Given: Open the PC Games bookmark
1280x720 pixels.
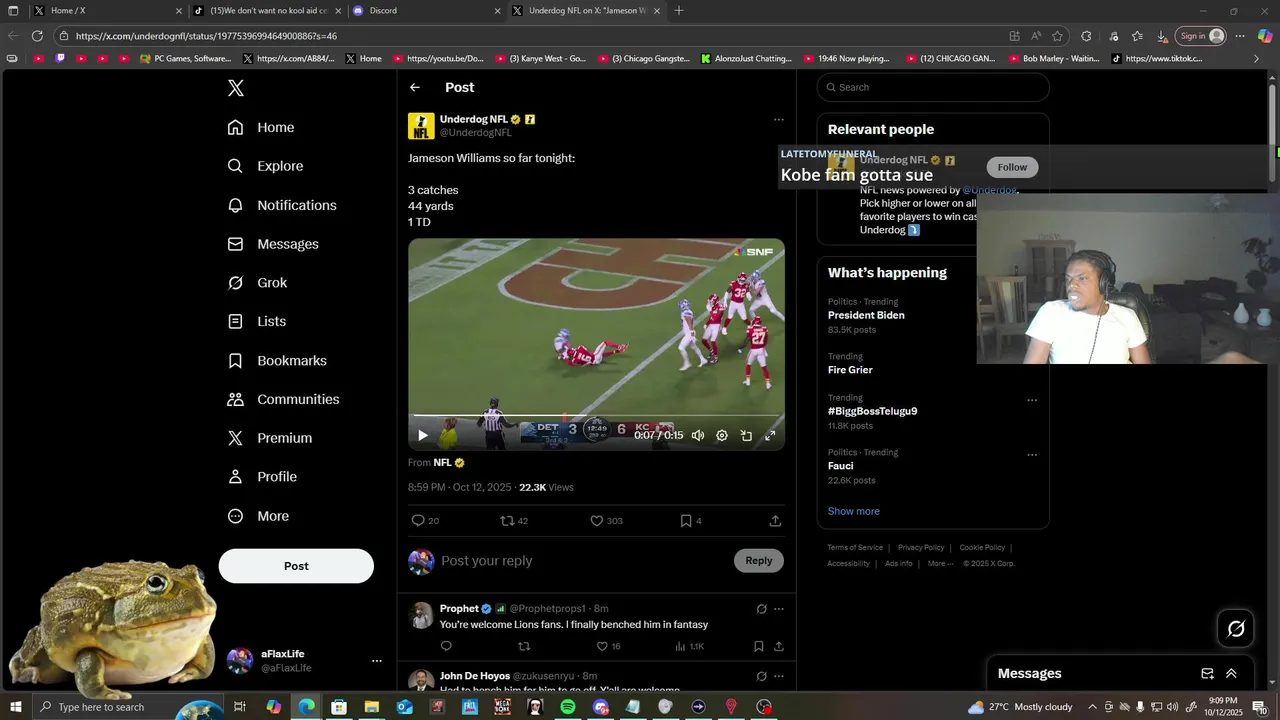Looking at the screenshot, I should 186,59.
